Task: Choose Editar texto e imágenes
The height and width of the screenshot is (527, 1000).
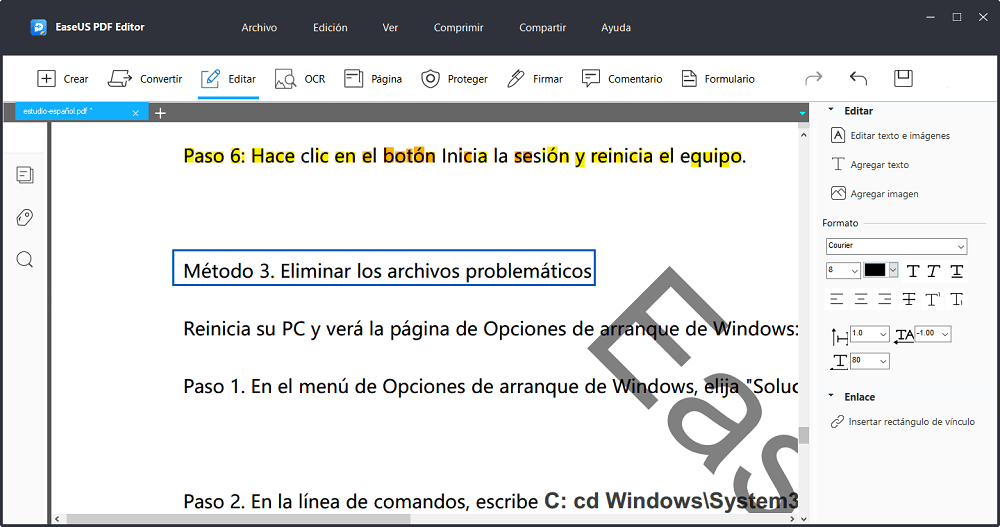Action: (x=890, y=135)
